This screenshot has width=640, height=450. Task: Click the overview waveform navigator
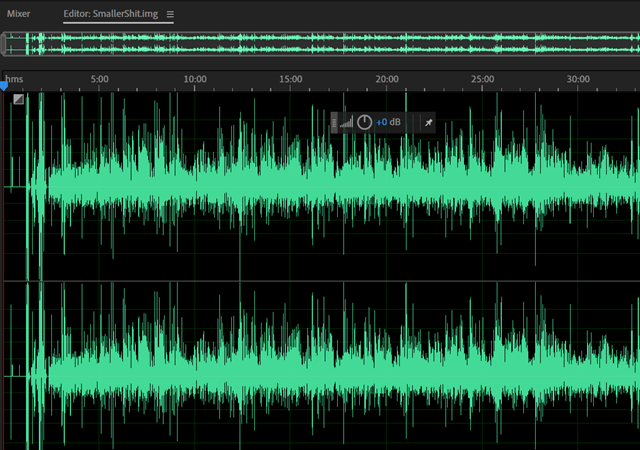322,44
